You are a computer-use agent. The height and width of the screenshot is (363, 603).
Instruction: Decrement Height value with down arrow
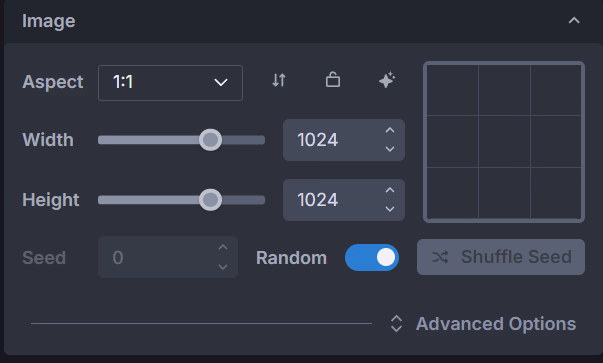pos(390,209)
